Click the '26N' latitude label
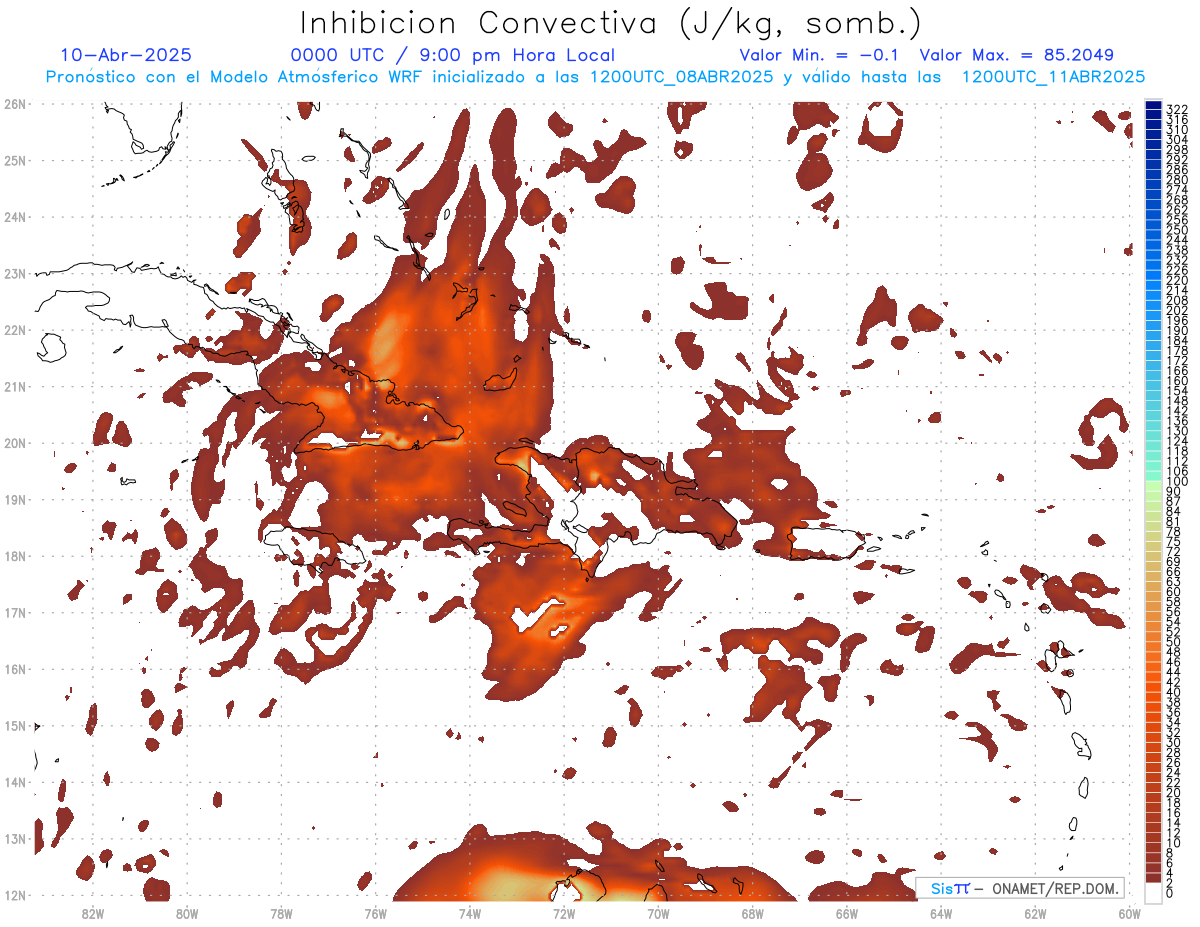The image size is (1200, 927). click(15, 104)
